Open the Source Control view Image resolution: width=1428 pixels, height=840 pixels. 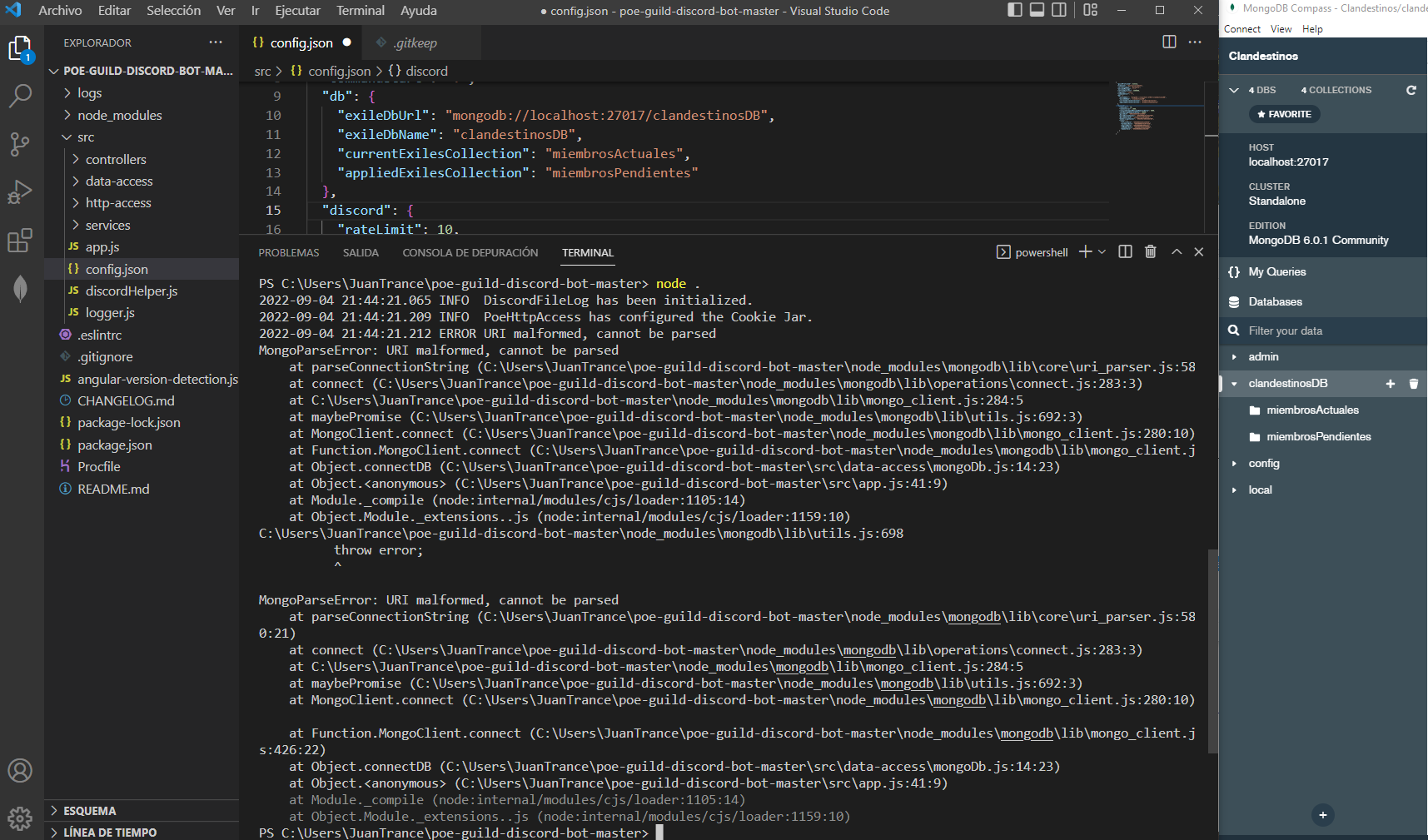point(20,144)
